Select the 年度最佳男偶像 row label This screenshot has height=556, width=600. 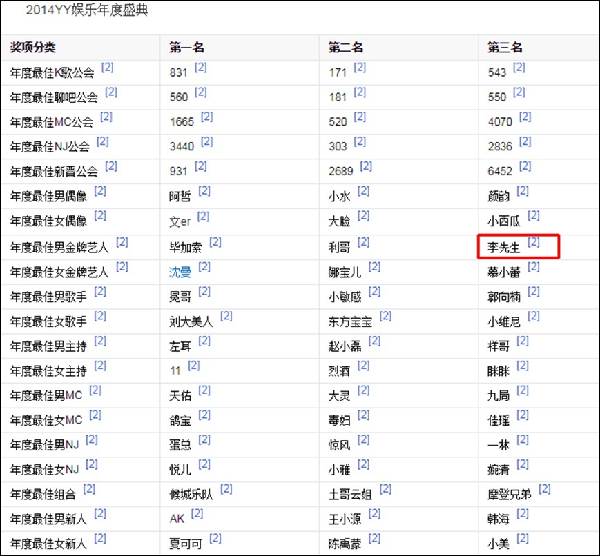click(48, 196)
